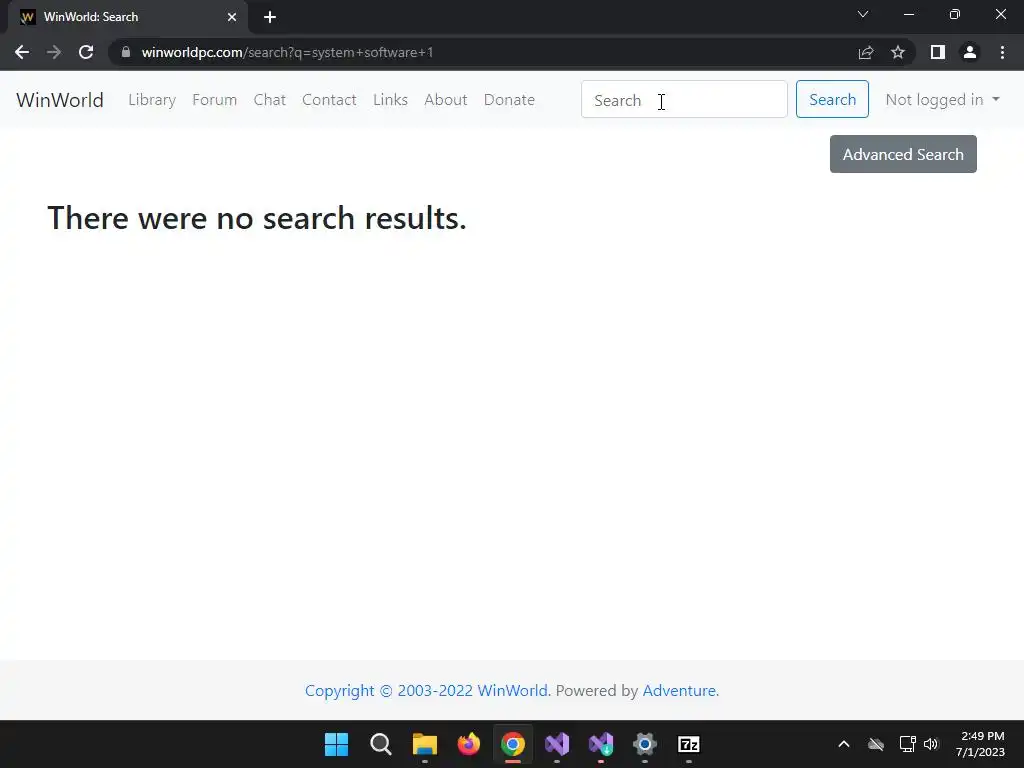
Task: Open the browser side panel
Action: click(938, 52)
